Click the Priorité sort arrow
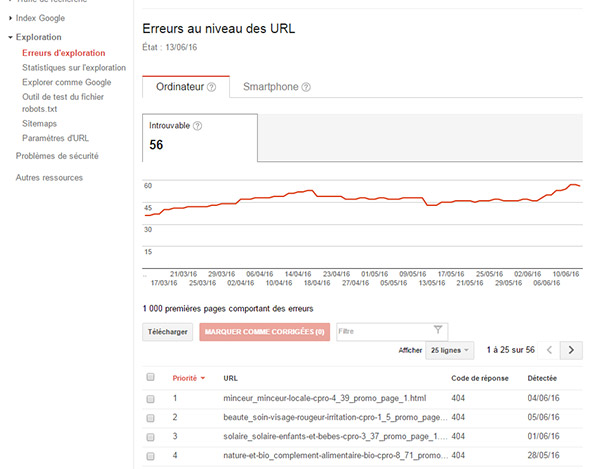The image size is (600, 469). pyautogui.click(x=203, y=378)
